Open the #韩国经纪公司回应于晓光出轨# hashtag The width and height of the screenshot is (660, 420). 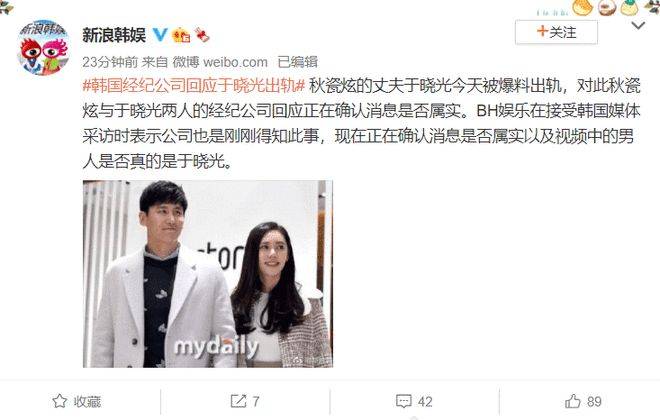[194, 86]
